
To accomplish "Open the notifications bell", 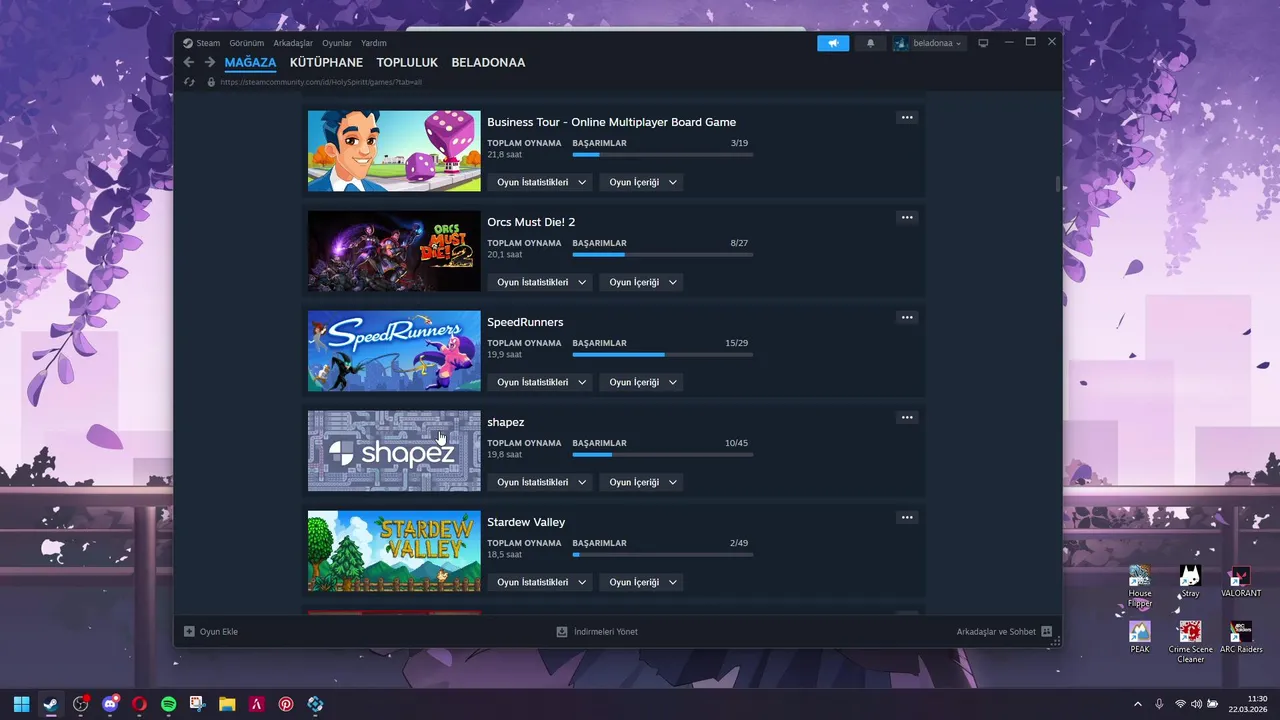I will pyautogui.click(x=870, y=43).
